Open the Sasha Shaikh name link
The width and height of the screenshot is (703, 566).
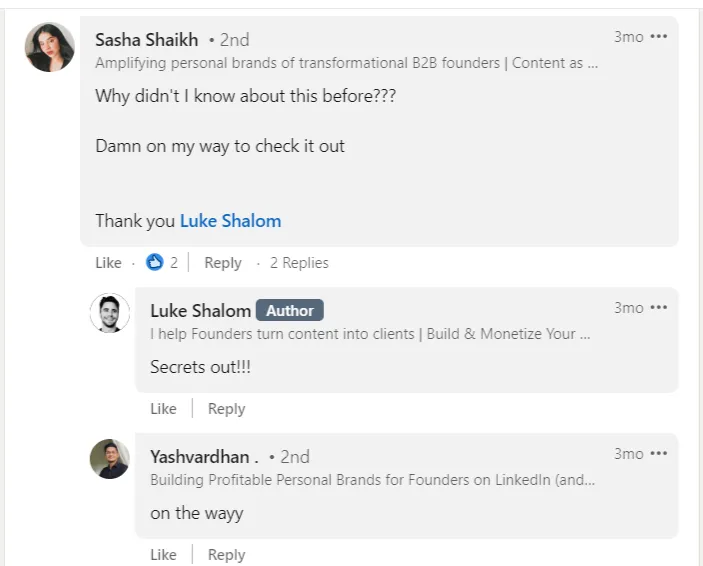(146, 40)
